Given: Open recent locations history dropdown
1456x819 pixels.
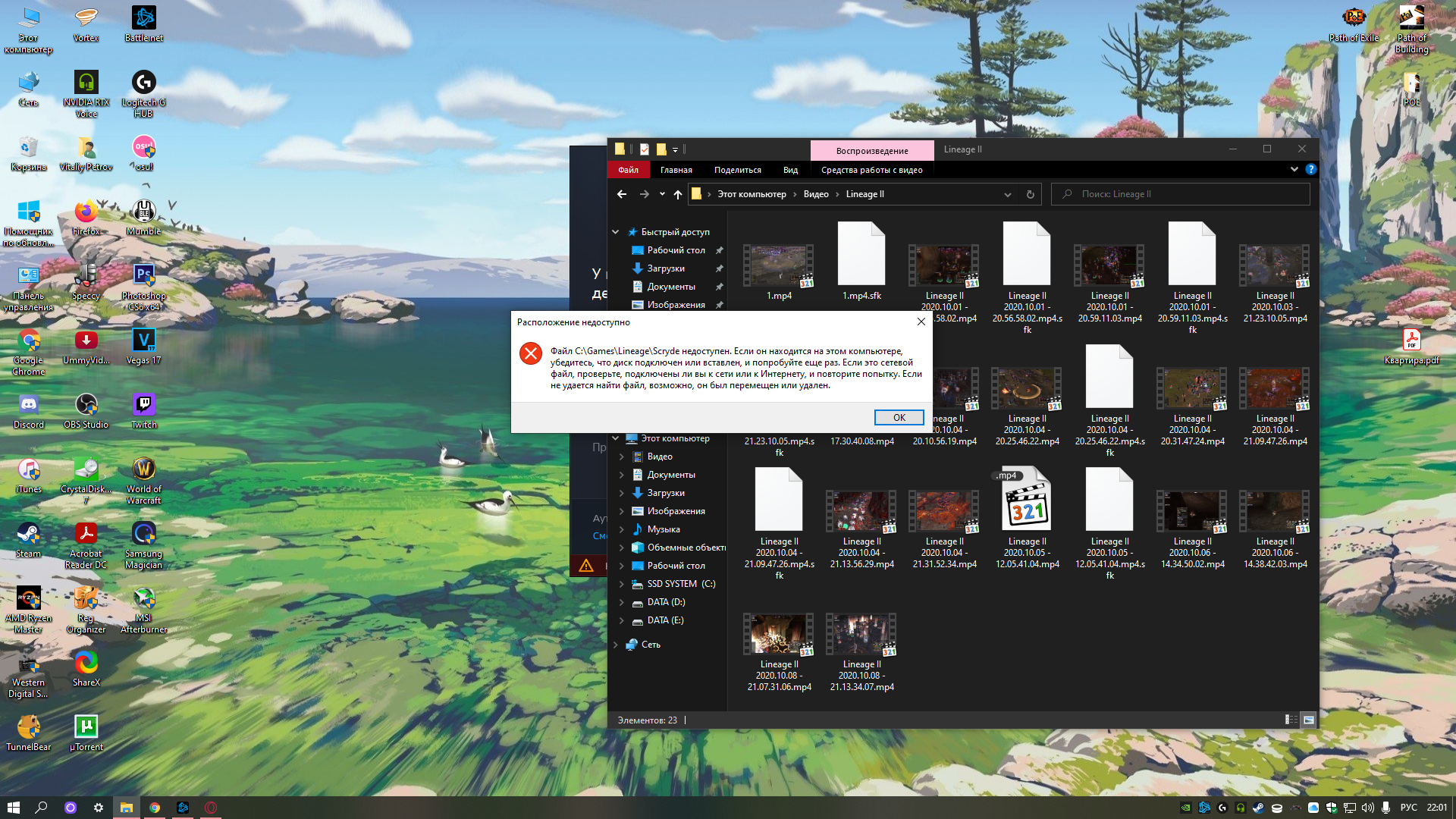Looking at the screenshot, I should 662,194.
